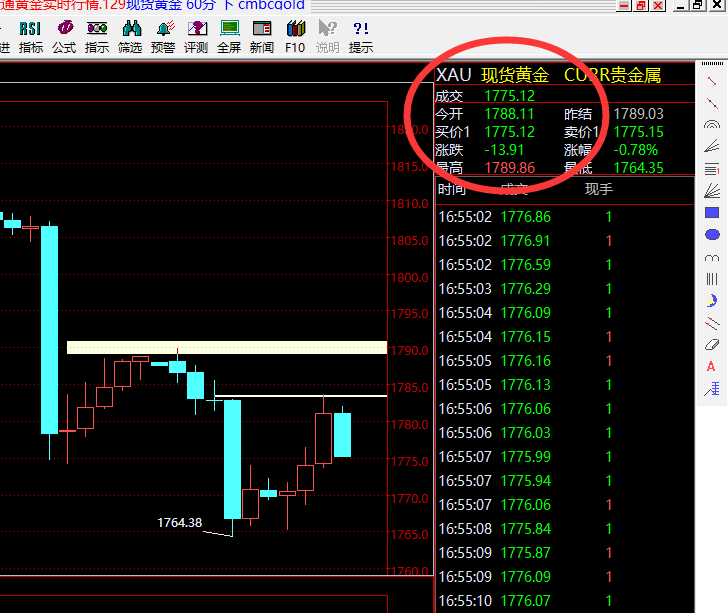Select the eraser tool
The image size is (728, 613).
tap(712, 345)
